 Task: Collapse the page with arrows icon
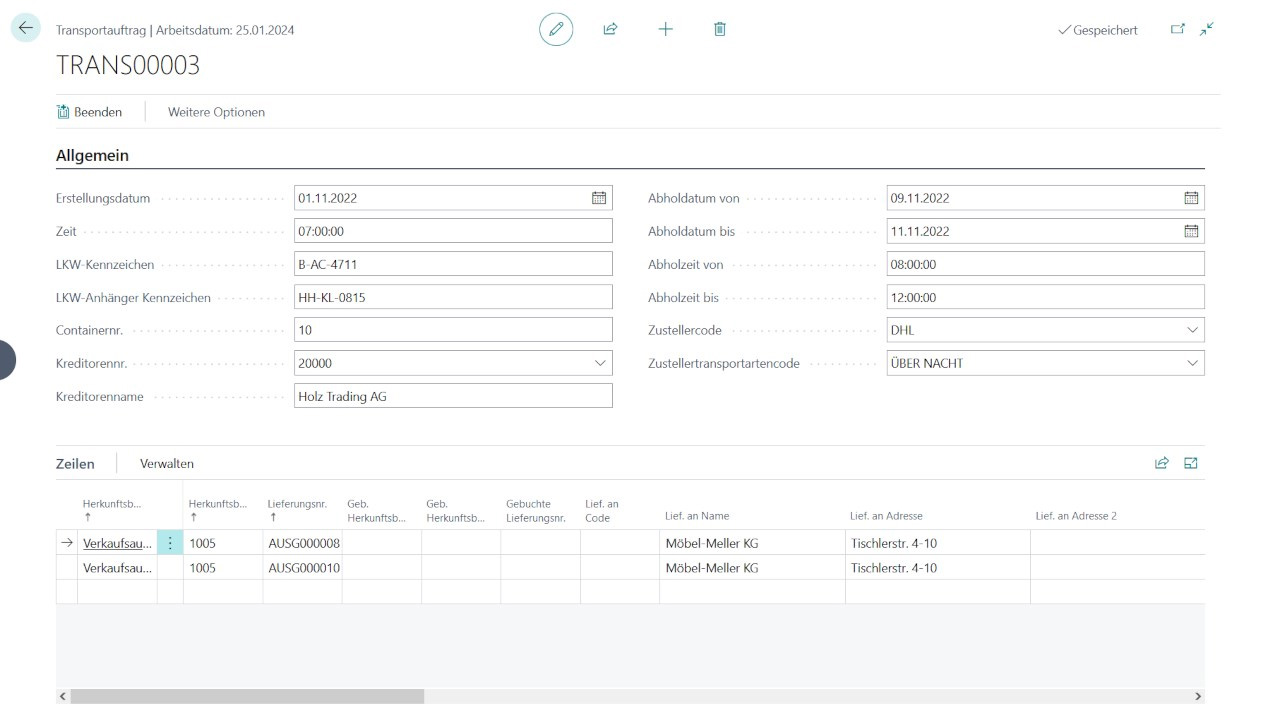(1207, 30)
